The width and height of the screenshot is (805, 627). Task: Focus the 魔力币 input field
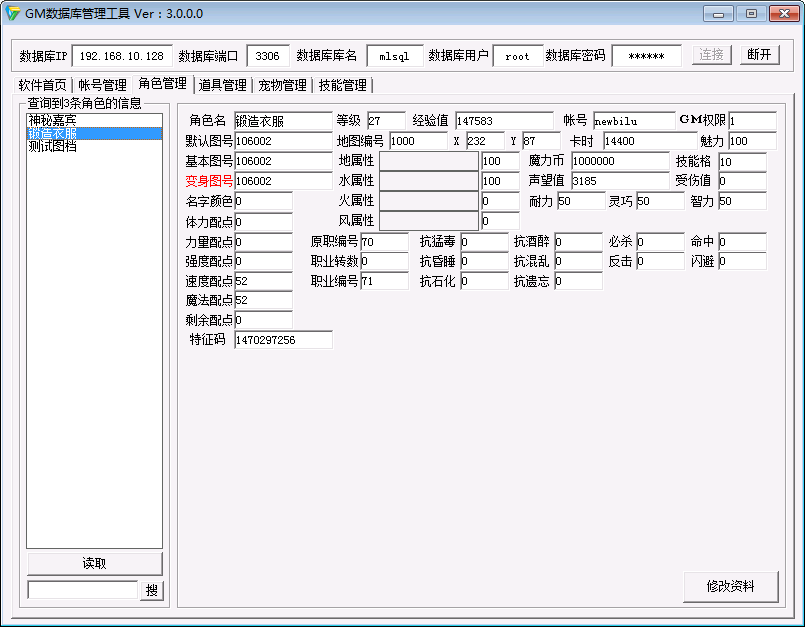[x=620, y=161]
